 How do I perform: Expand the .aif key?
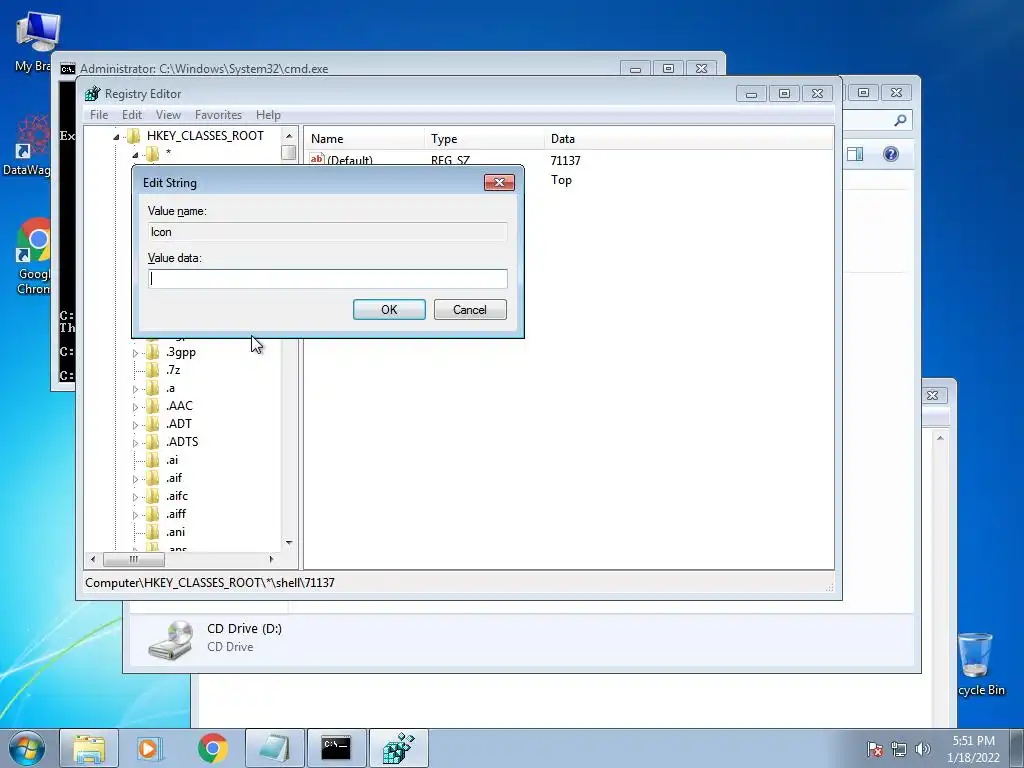[135, 479]
